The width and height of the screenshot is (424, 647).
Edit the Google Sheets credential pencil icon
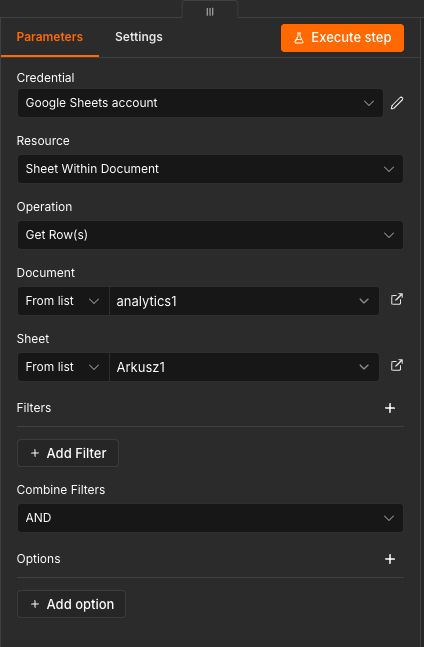click(397, 103)
